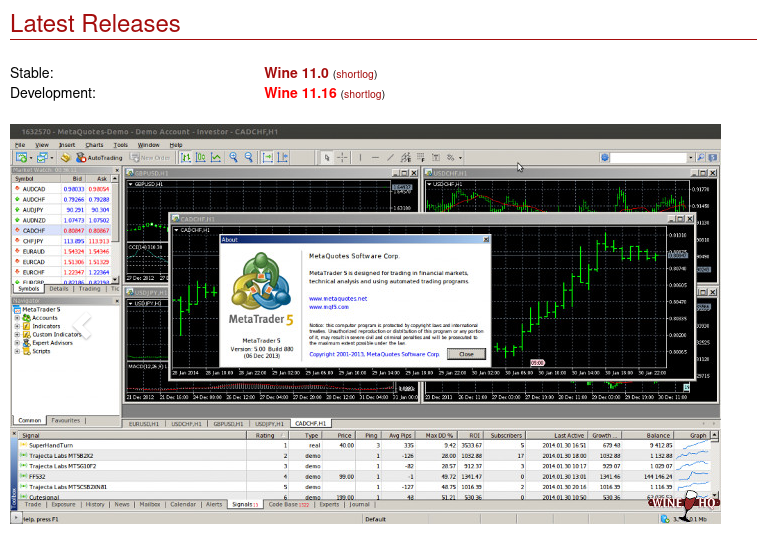
Task: Click the community chat icon at toolbar end
Action: [x=712, y=157]
